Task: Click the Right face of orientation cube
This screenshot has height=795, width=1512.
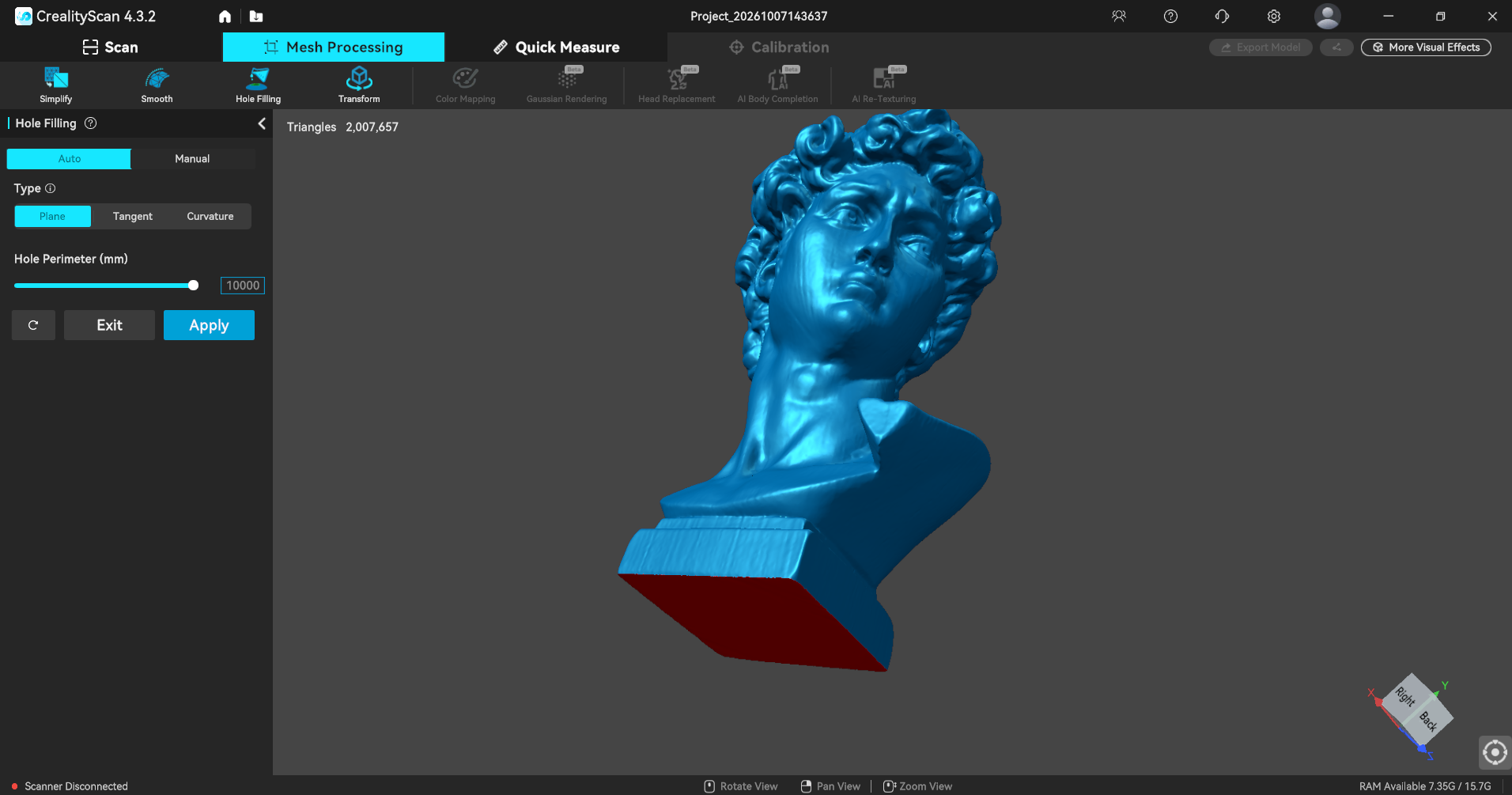Action: click(x=1405, y=697)
